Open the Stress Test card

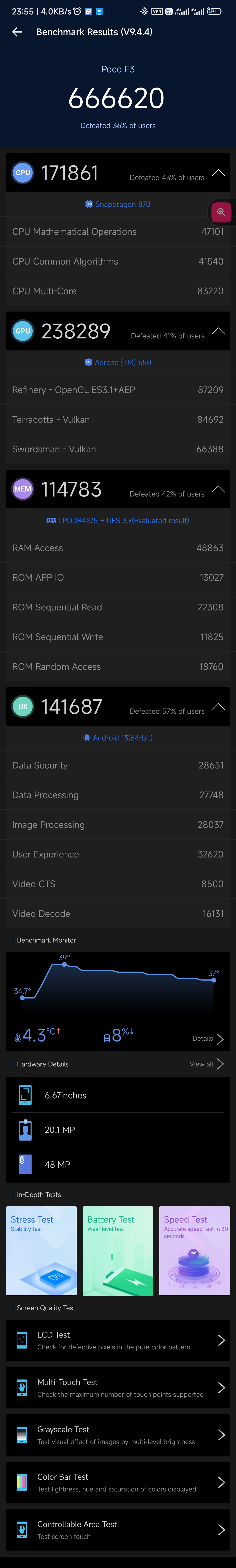[x=41, y=1251]
